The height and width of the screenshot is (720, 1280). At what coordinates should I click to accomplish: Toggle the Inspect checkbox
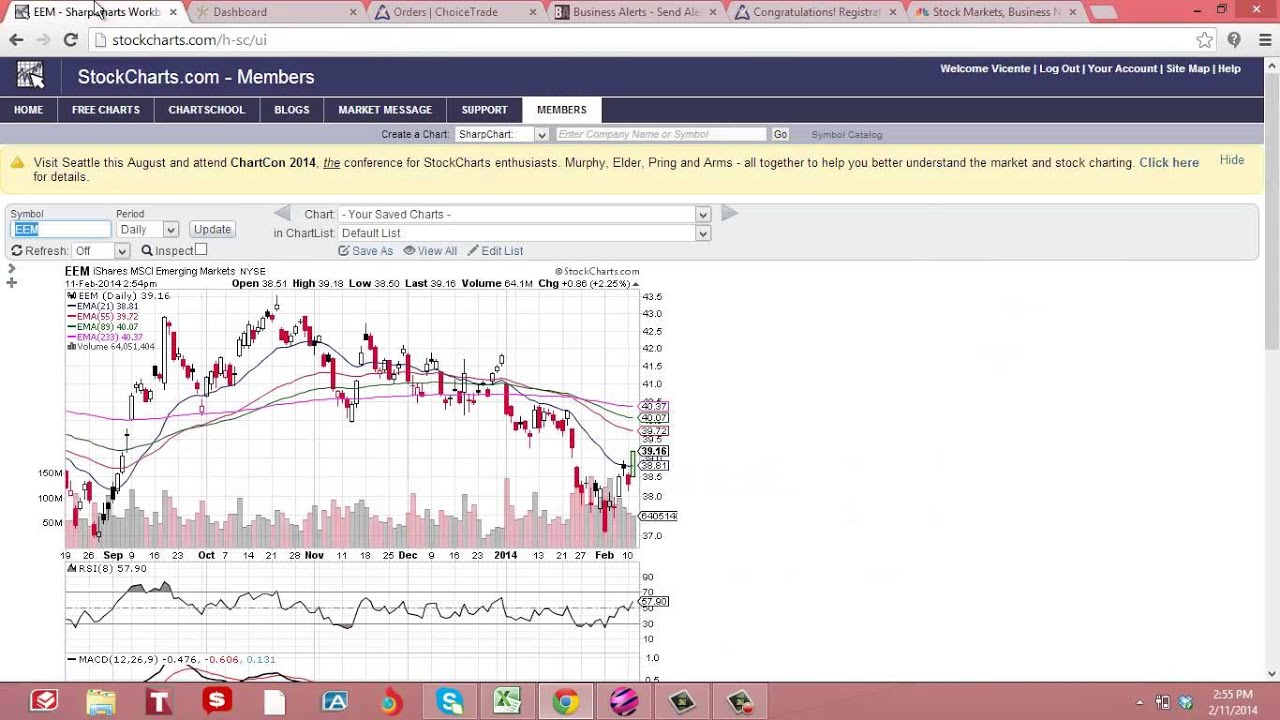coord(201,250)
